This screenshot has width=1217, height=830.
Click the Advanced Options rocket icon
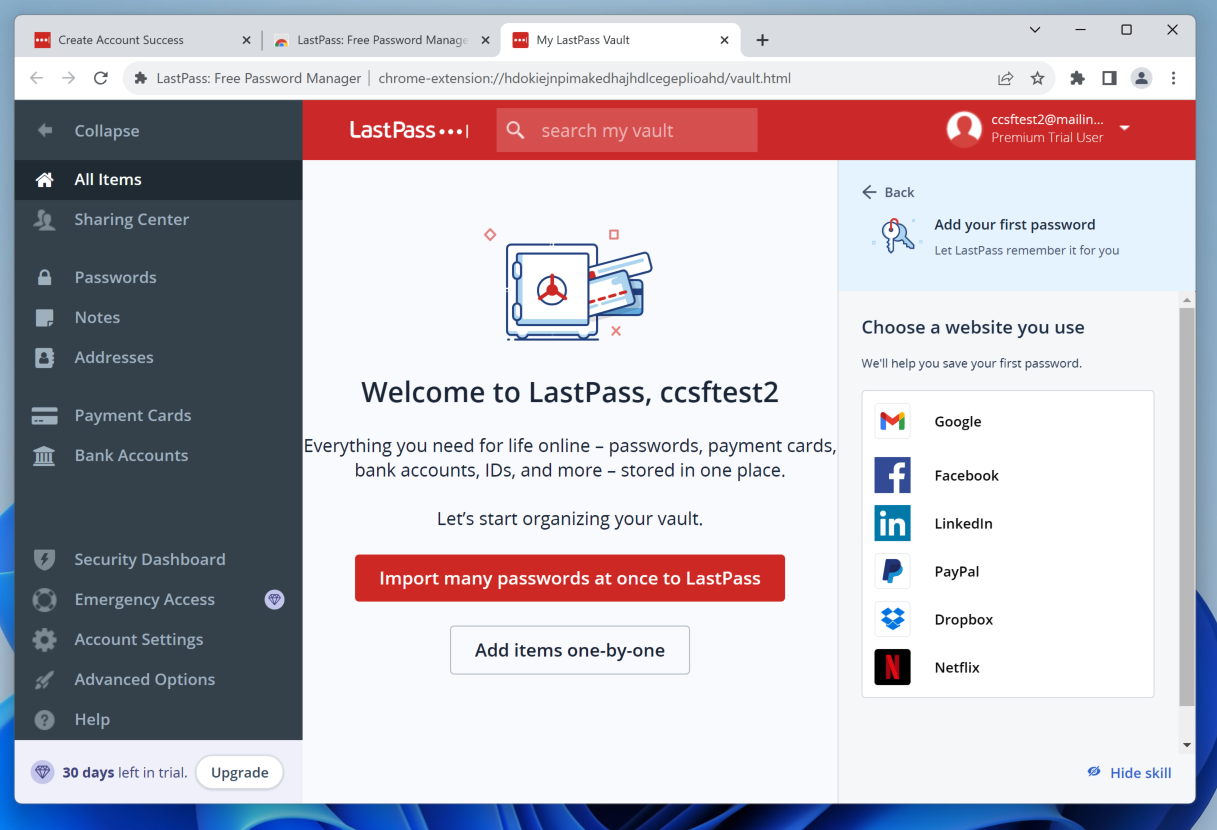pos(44,680)
